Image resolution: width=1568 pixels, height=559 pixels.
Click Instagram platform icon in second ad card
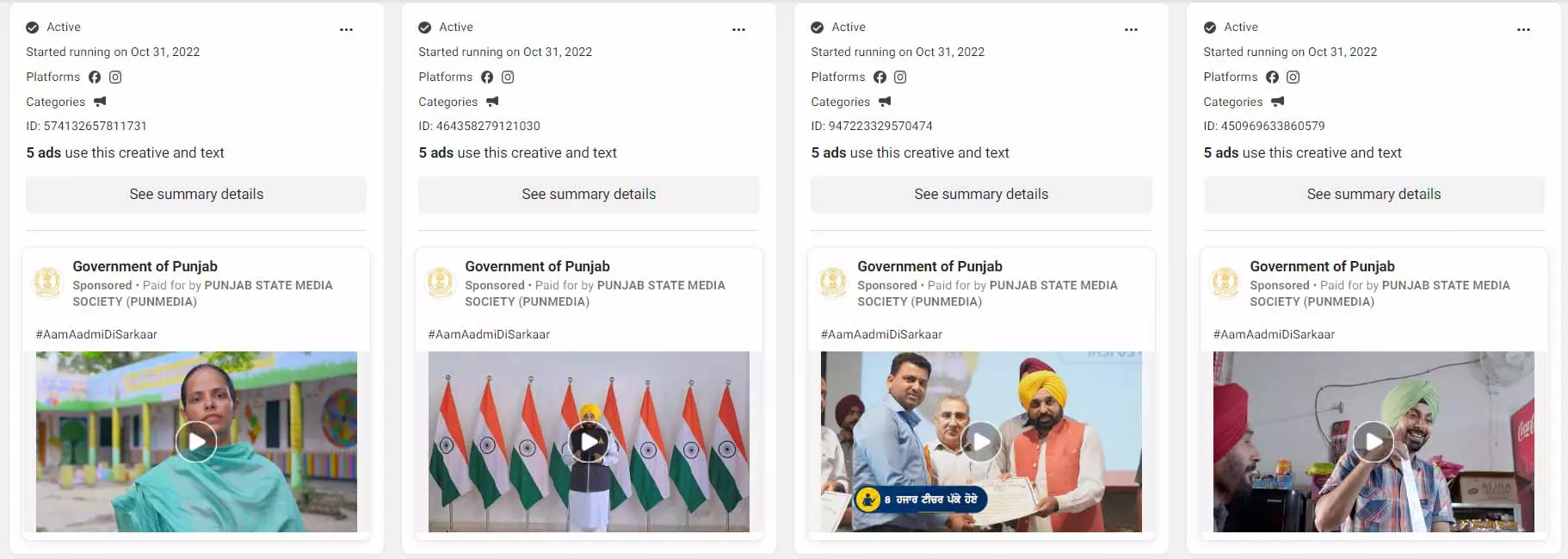pos(508,77)
